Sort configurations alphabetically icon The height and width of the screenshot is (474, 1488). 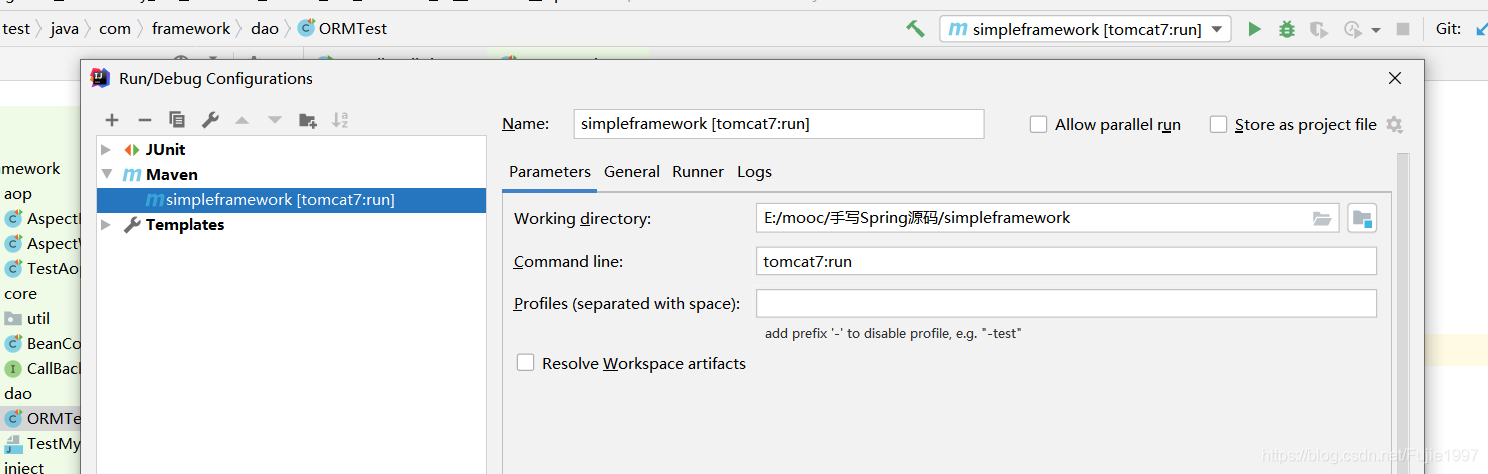pyautogui.click(x=340, y=120)
